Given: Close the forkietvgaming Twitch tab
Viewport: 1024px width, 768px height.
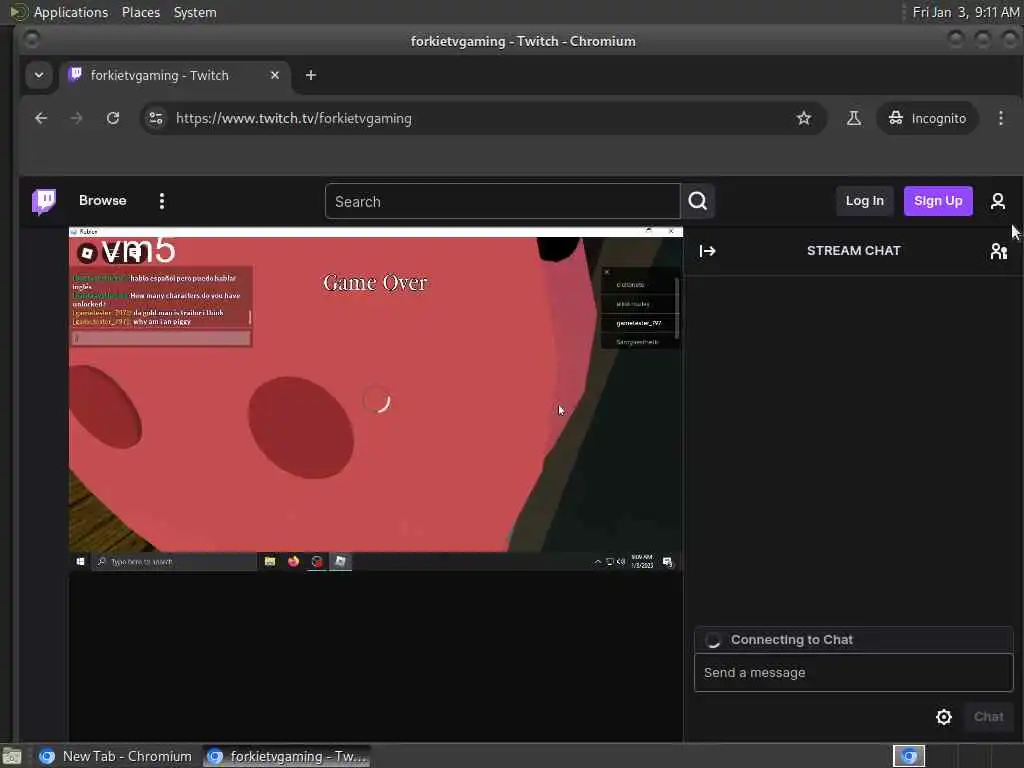Looking at the screenshot, I should click(x=275, y=75).
